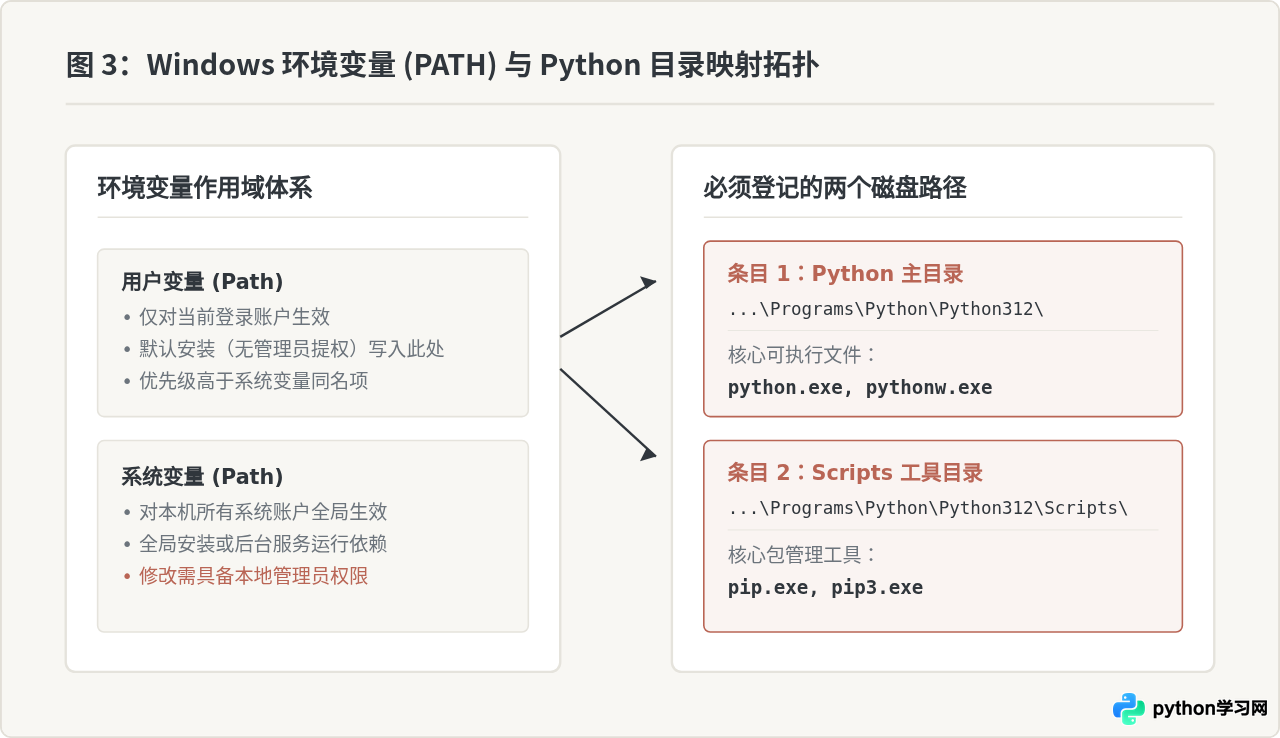The height and width of the screenshot is (738, 1280).
Task: Select path ending with Python312\
Action: pos(886,309)
